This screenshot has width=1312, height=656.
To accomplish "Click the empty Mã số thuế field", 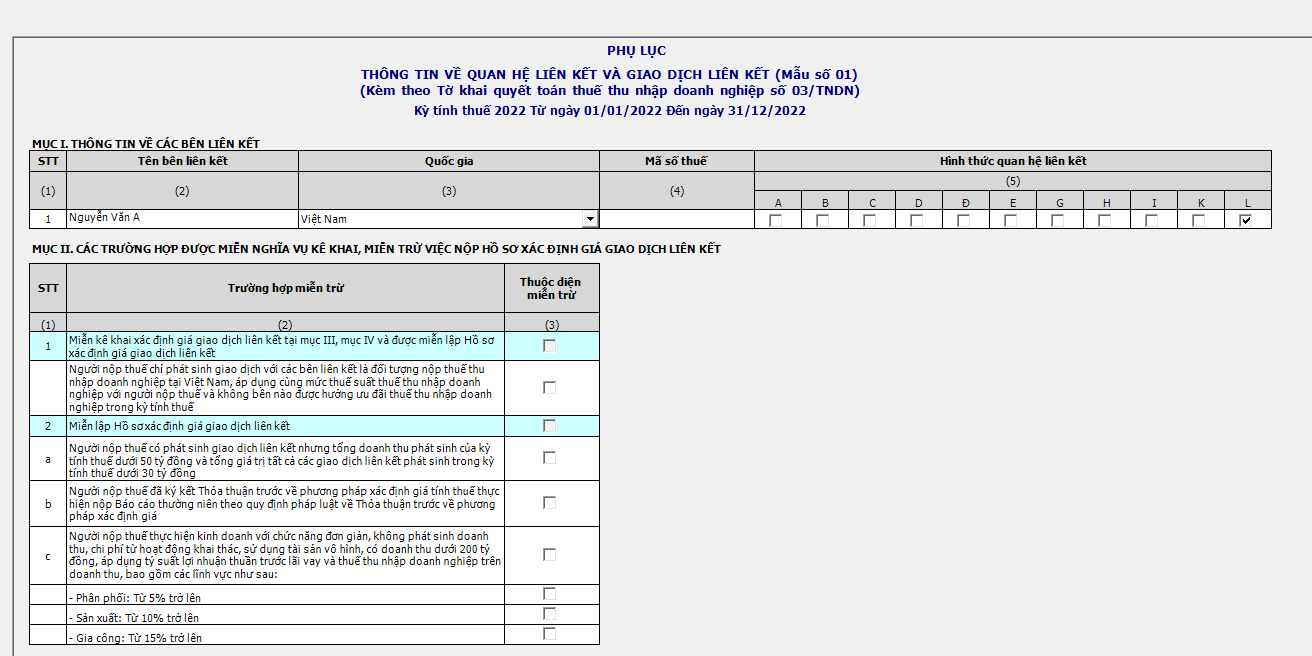I will pos(676,219).
